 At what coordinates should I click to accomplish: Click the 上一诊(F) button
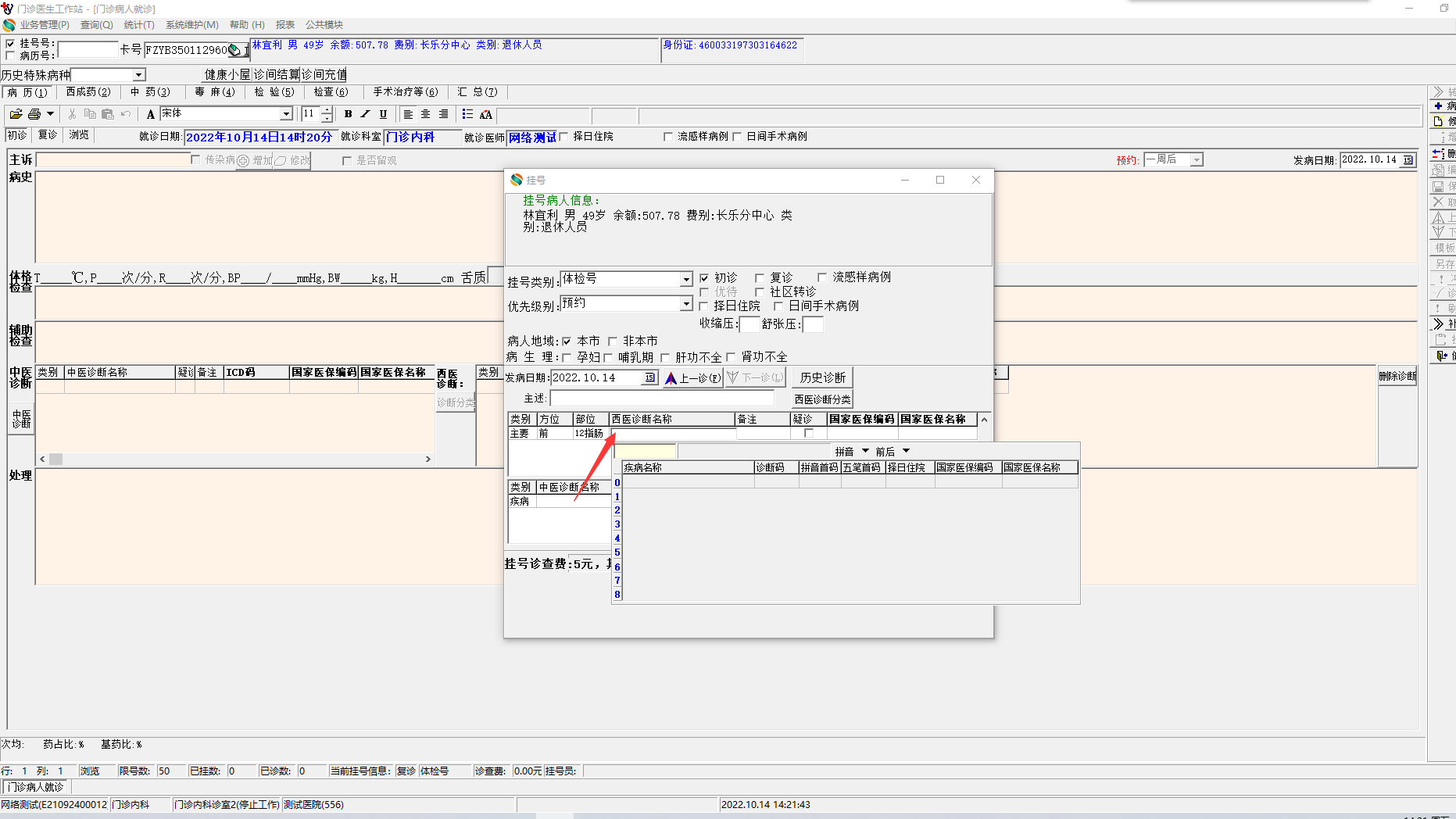[x=693, y=378]
